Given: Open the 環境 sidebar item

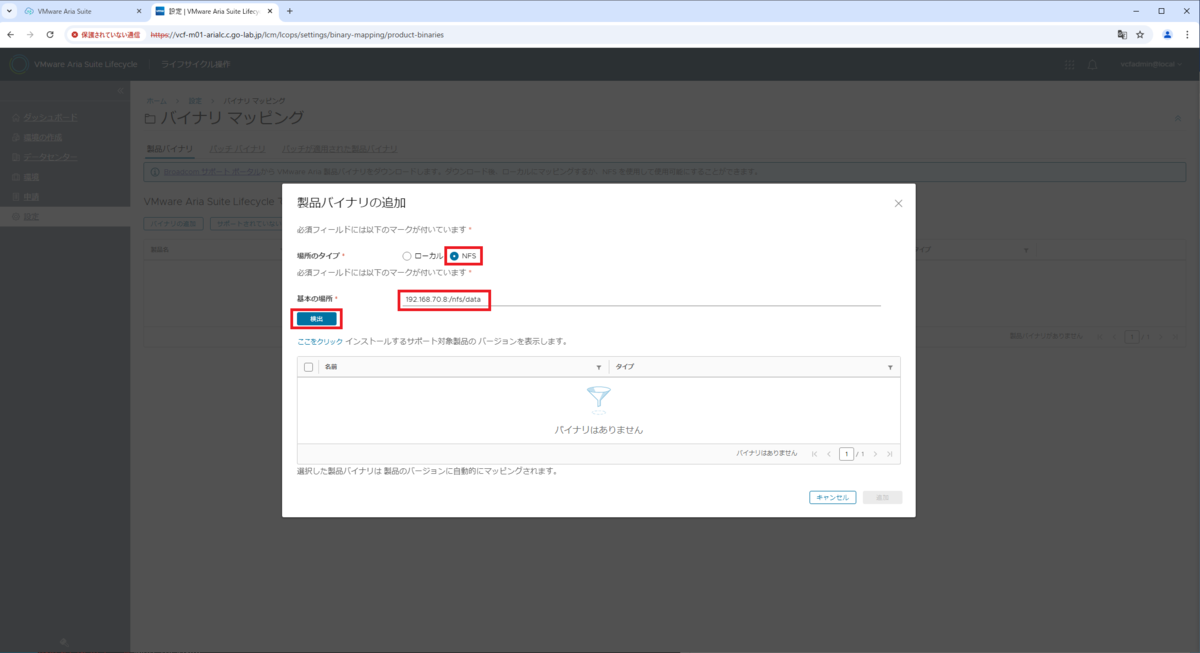Looking at the screenshot, I should click(31, 177).
